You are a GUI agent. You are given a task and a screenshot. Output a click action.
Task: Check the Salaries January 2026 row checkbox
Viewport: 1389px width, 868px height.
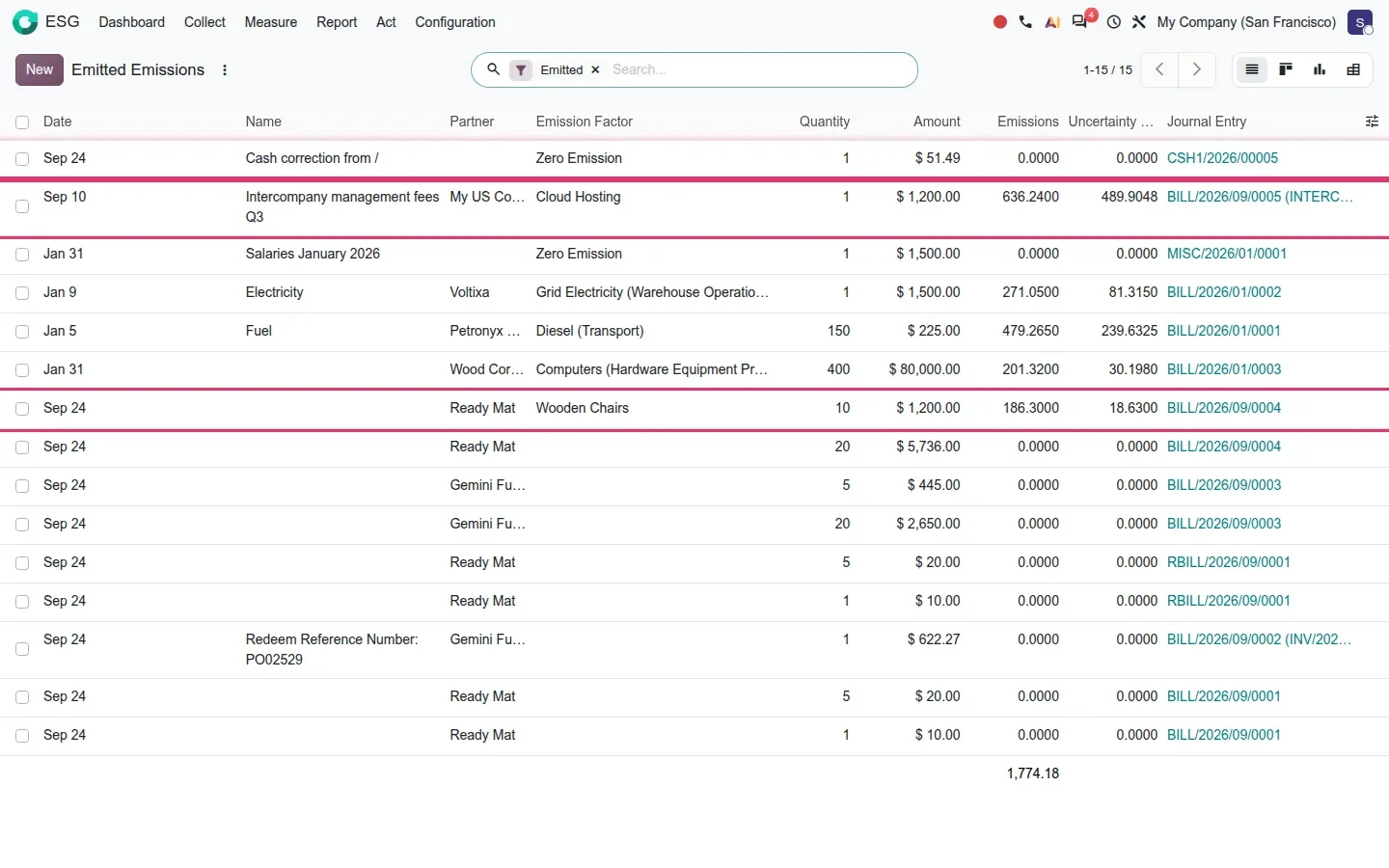[22, 255]
